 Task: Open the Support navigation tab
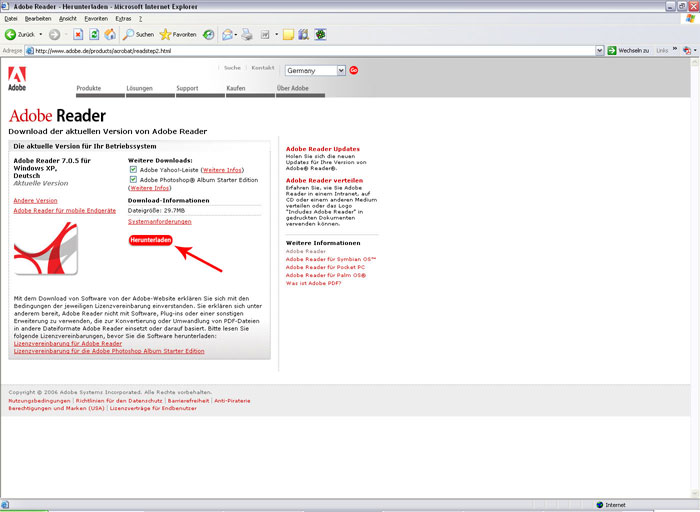click(187, 88)
